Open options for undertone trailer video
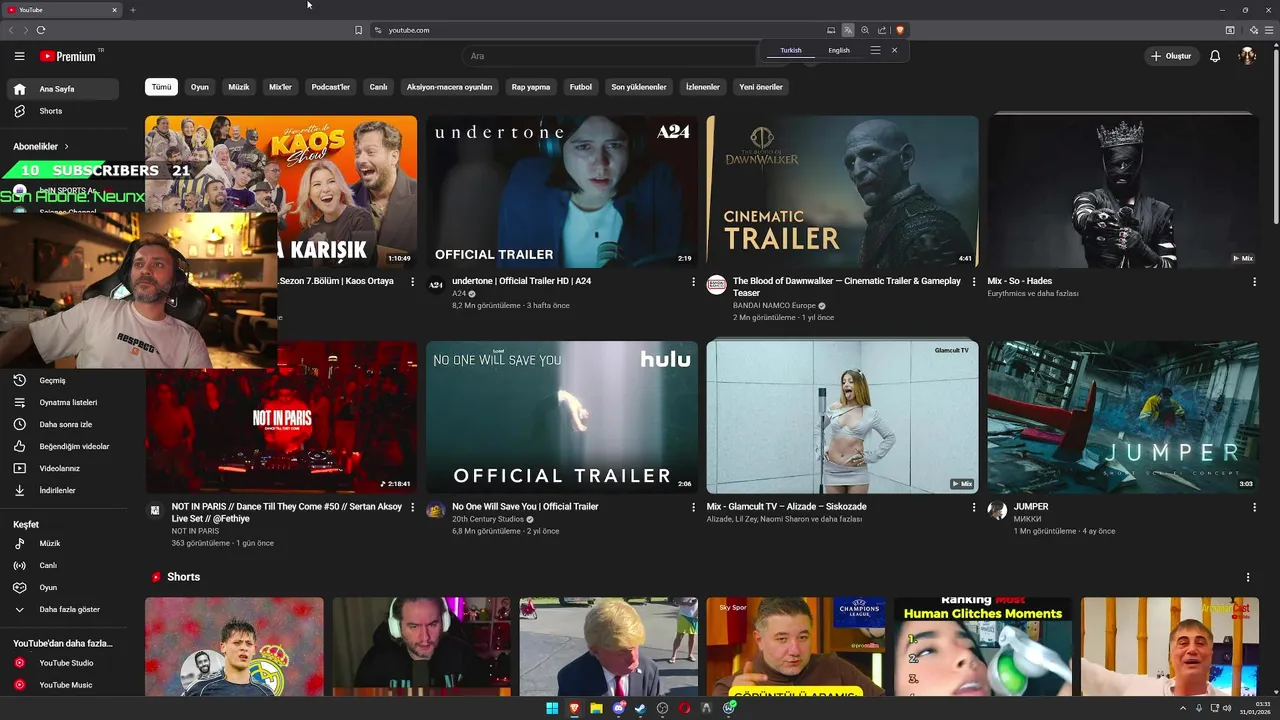The width and height of the screenshot is (1280, 720). point(693,282)
